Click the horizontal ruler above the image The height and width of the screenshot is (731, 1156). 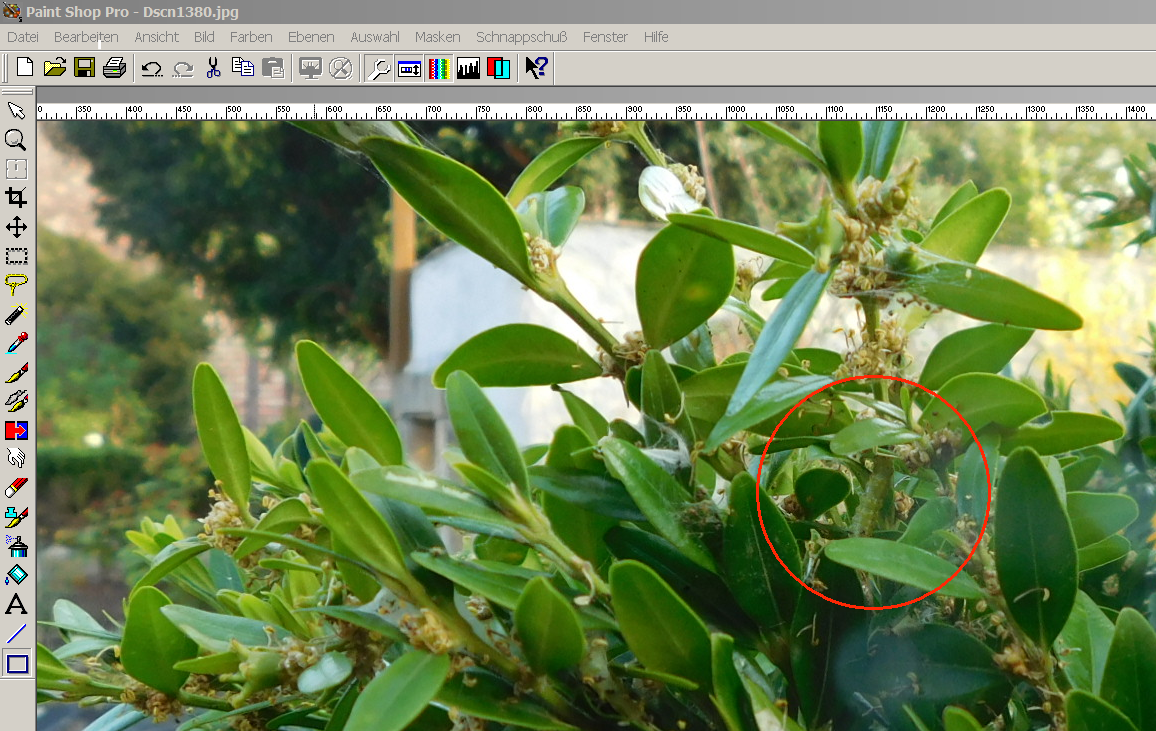596,112
